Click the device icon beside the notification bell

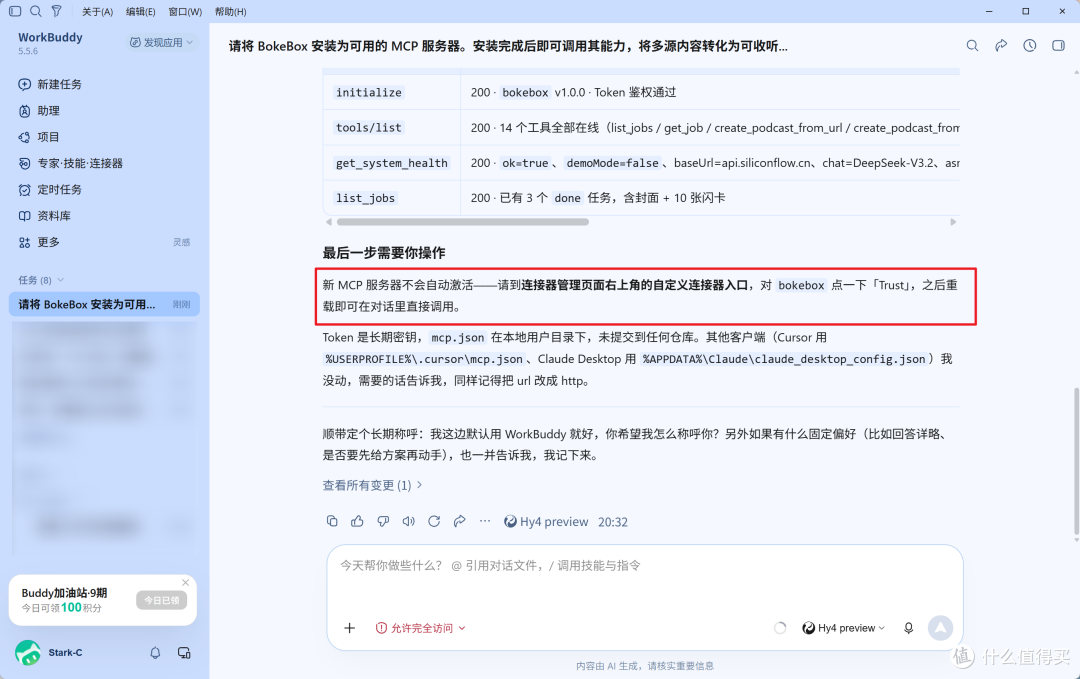point(184,653)
